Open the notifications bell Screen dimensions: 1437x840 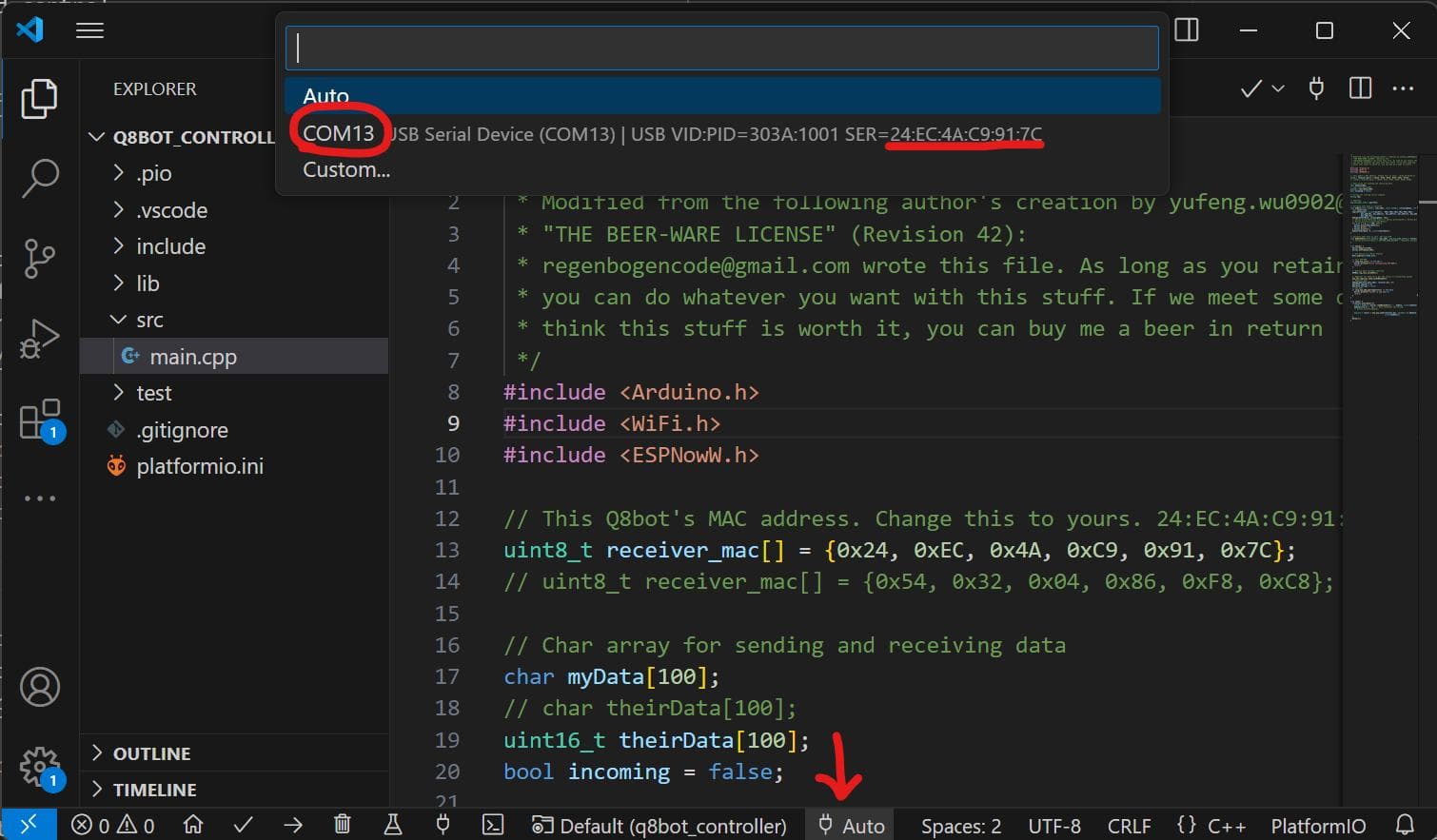point(1405,824)
